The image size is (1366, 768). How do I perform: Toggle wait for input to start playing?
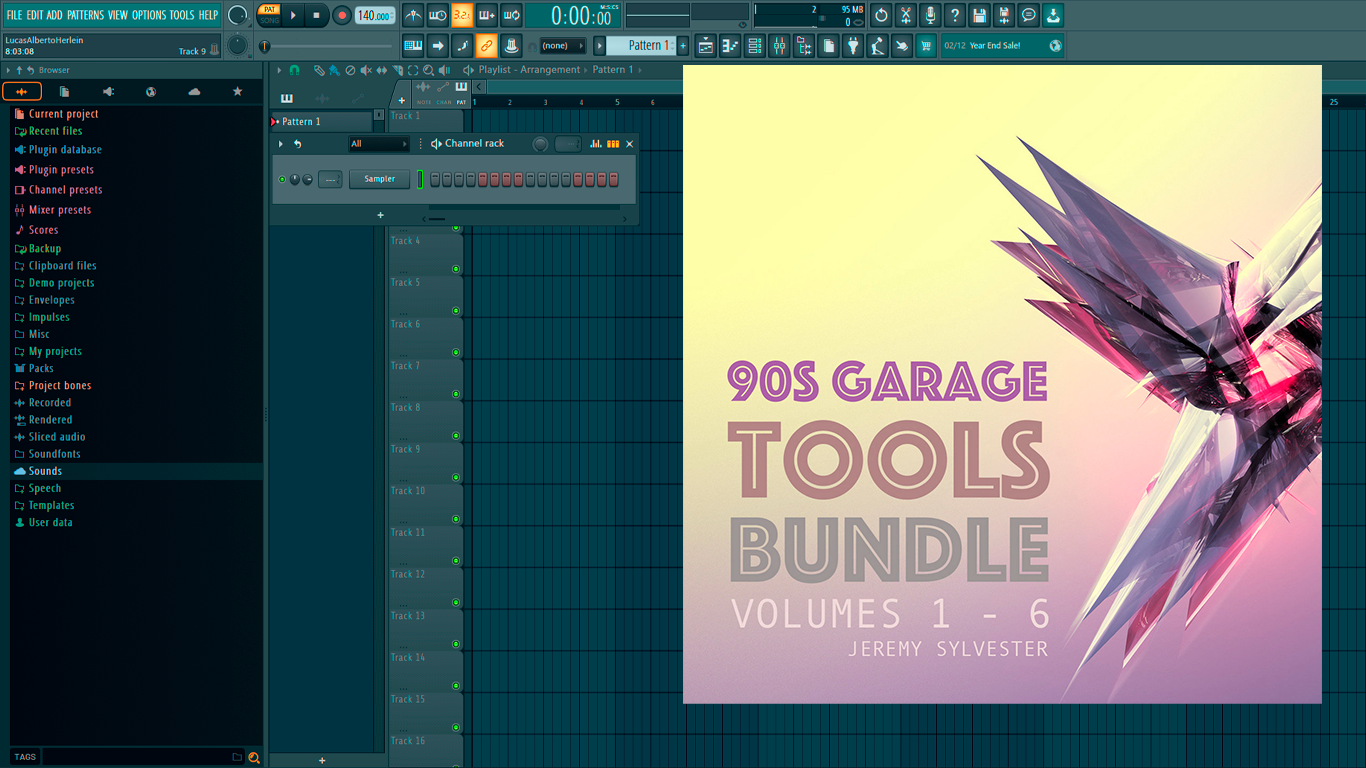click(437, 15)
